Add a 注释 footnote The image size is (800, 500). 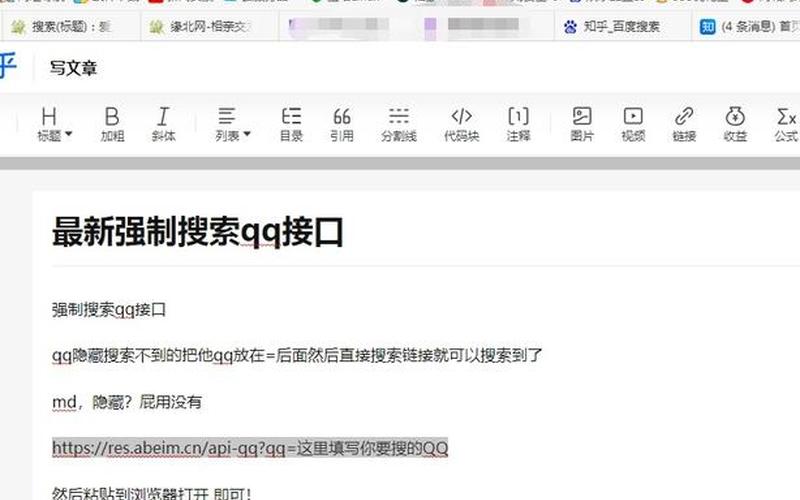coord(518,124)
